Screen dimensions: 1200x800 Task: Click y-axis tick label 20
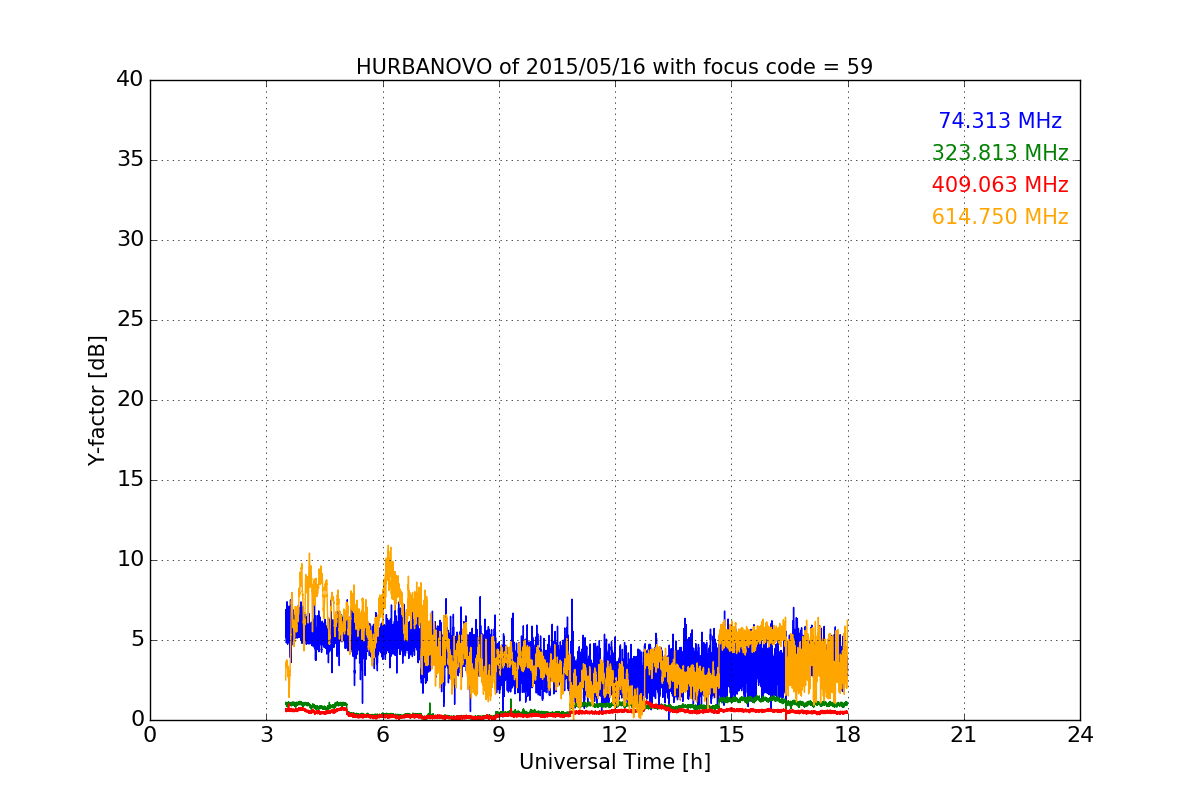(129, 400)
